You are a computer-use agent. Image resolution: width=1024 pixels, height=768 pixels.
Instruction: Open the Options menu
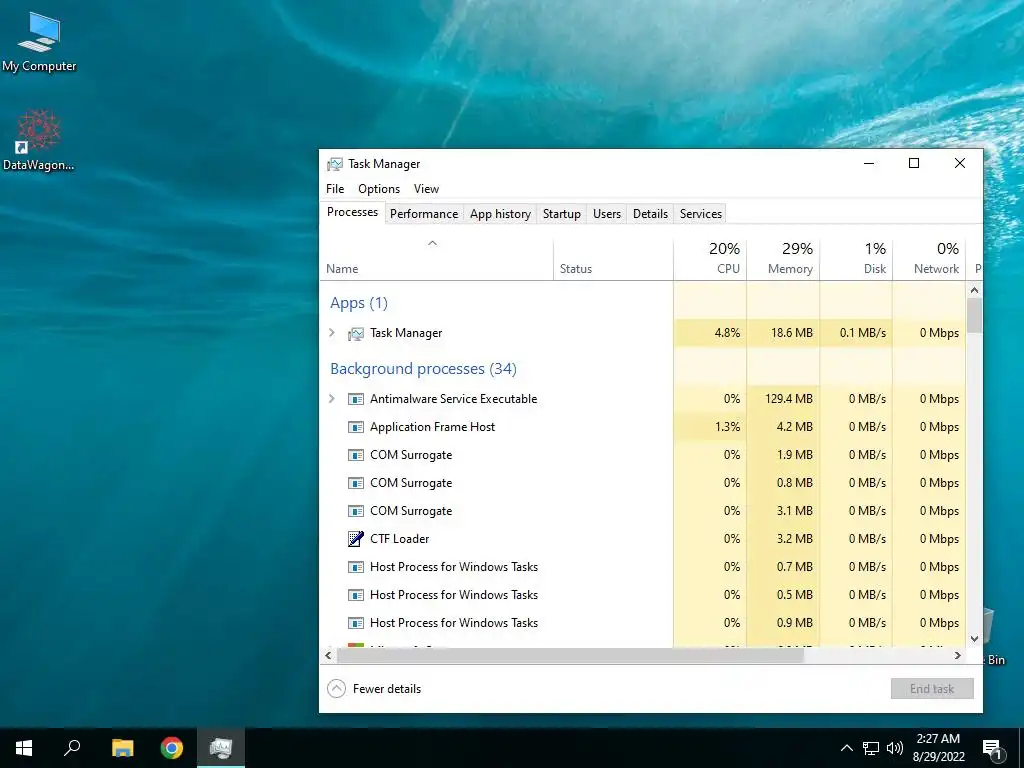379,189
